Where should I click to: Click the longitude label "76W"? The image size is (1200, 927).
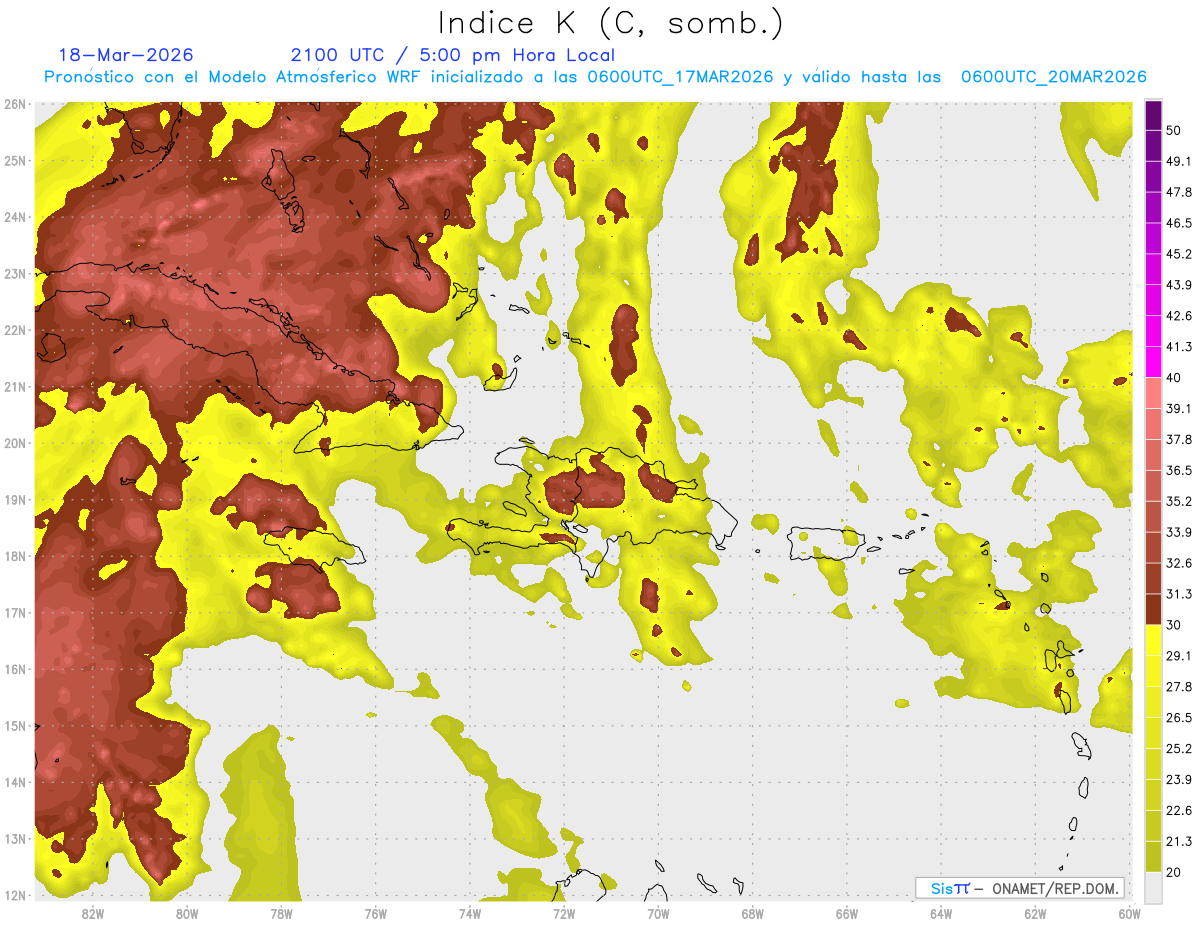click(x=375, y=914)
